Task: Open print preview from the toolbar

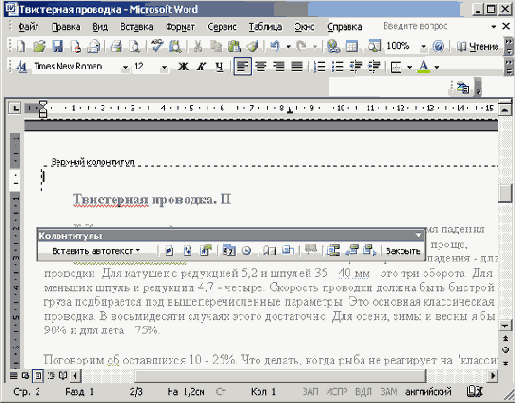Action: click(x=134, y=46)
